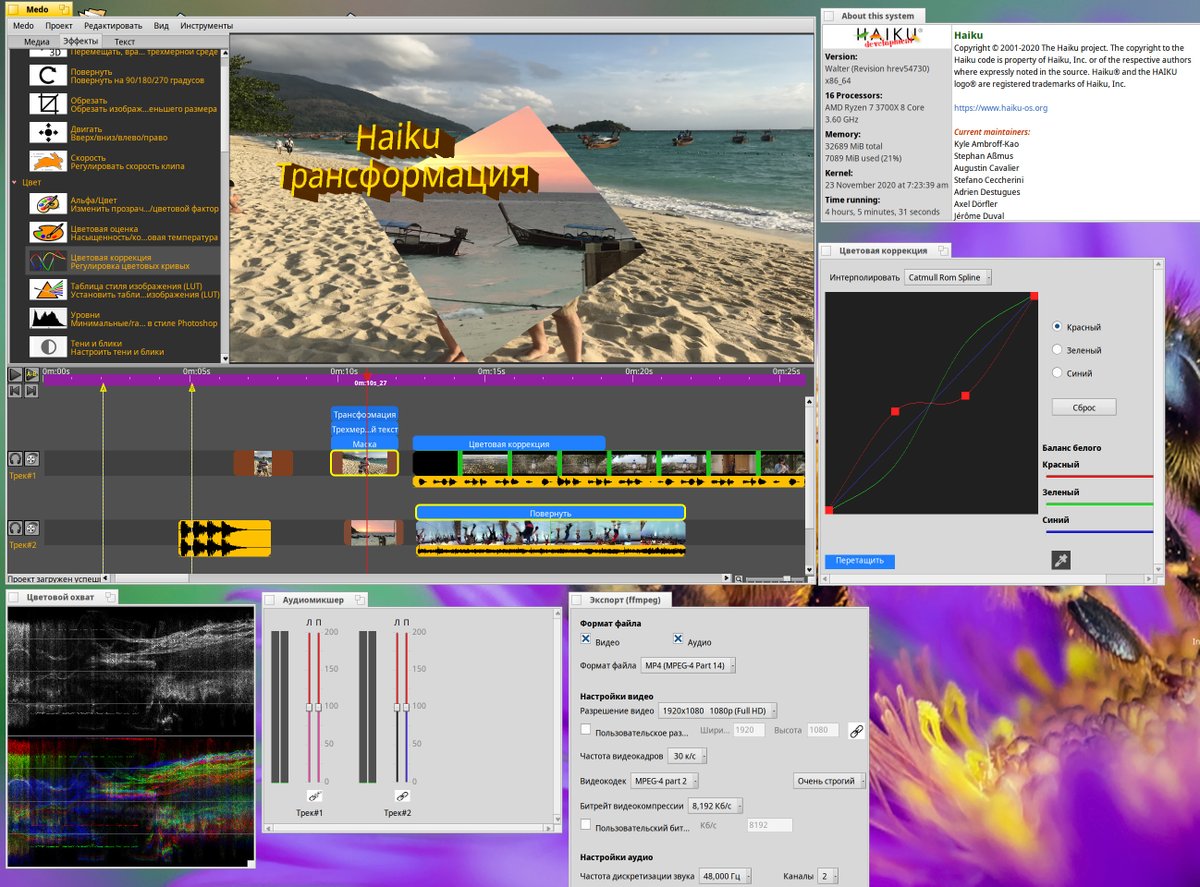Select the Colour Grading (Цветовая оценка) icon

coord(47,232)
